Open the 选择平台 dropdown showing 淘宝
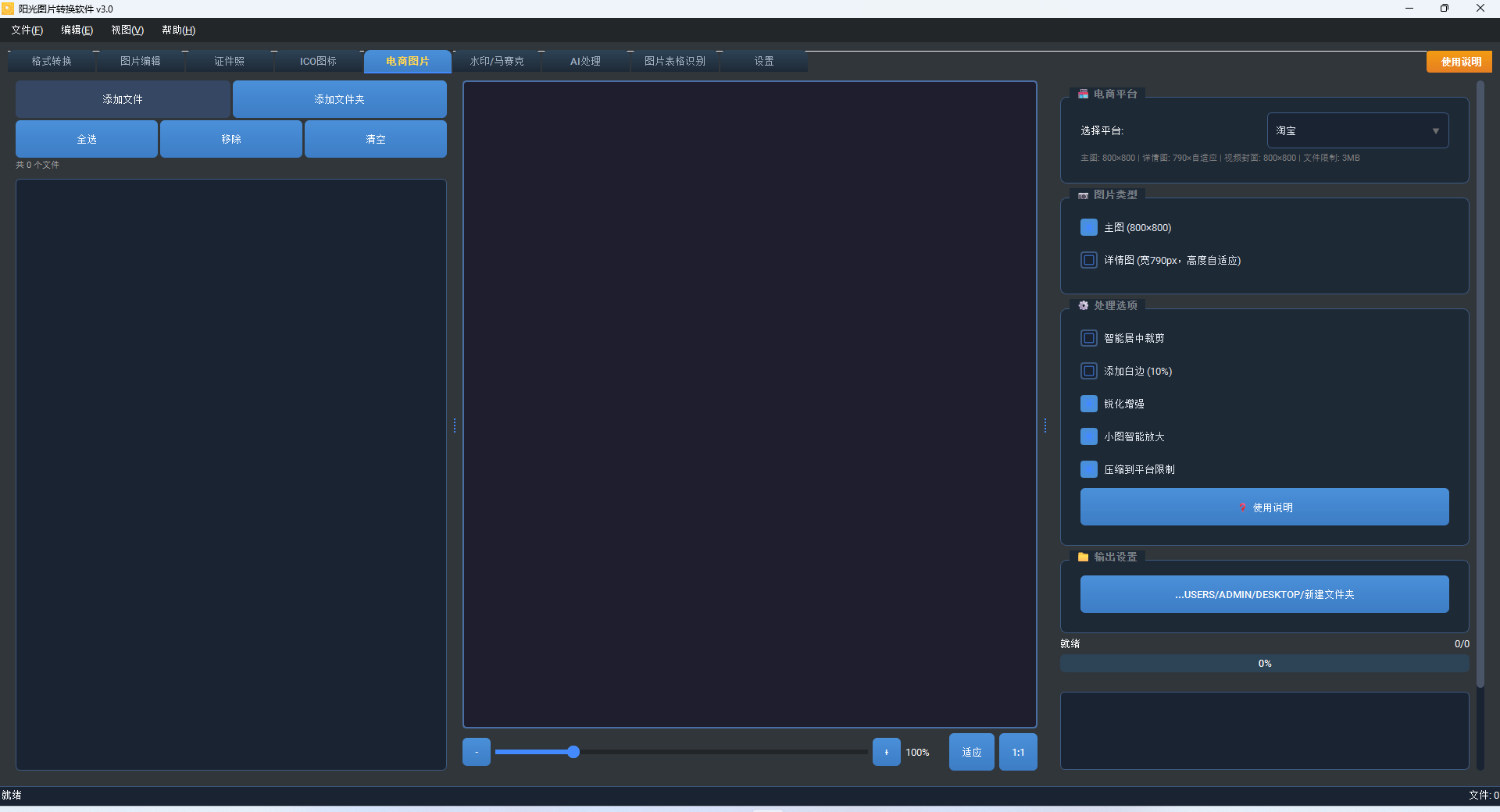1500x812 pixels. coord(1357,130)
